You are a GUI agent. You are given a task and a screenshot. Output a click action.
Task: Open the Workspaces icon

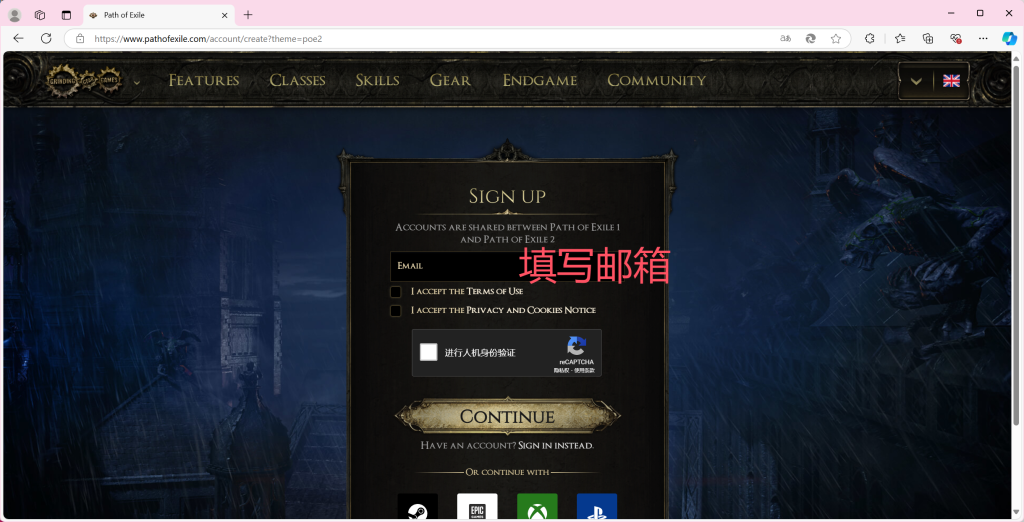coord(40,15)
